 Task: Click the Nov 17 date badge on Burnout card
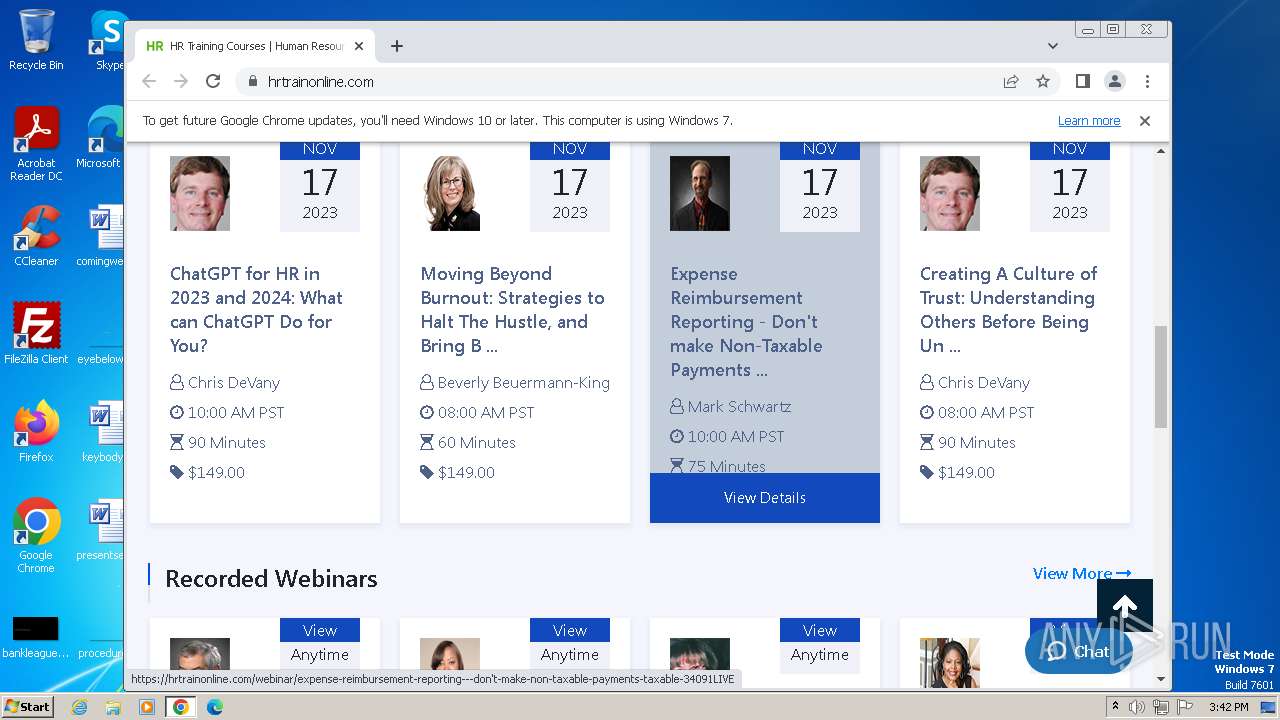tap(570, 186)
